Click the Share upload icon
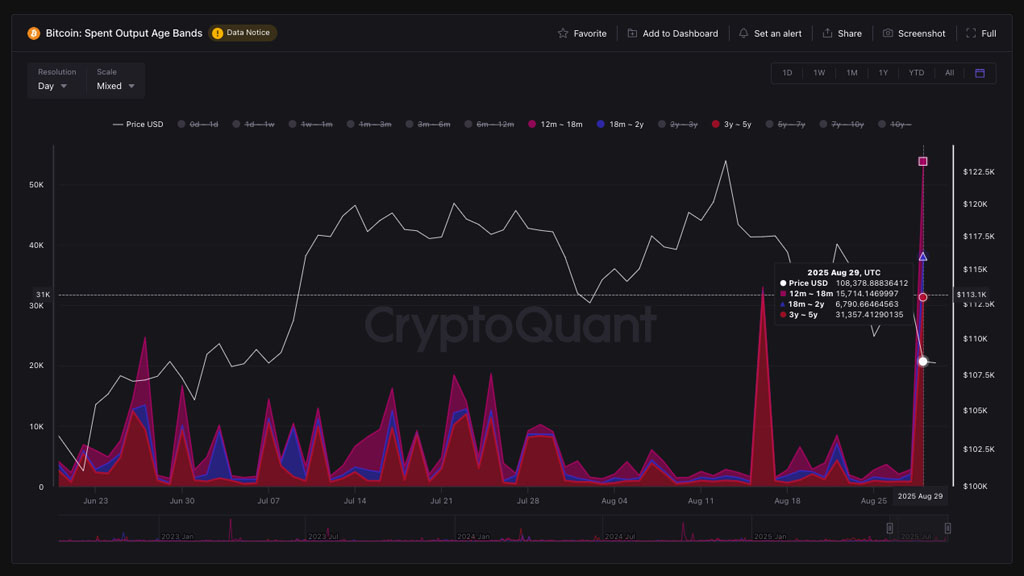Image resolution: width=1024 pixels, height=576 pixels. 827,33
